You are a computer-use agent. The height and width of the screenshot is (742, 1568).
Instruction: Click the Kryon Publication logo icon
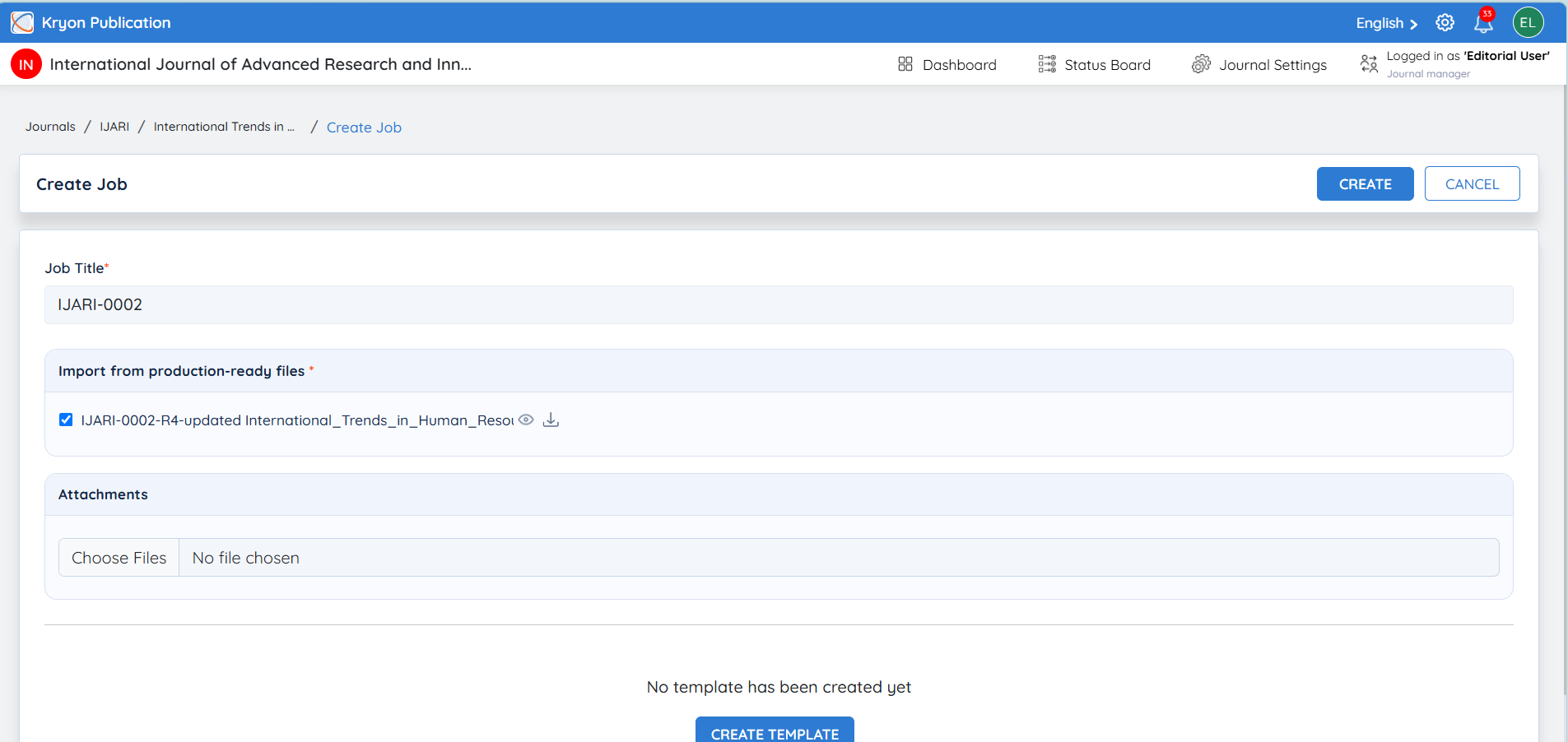22,22
